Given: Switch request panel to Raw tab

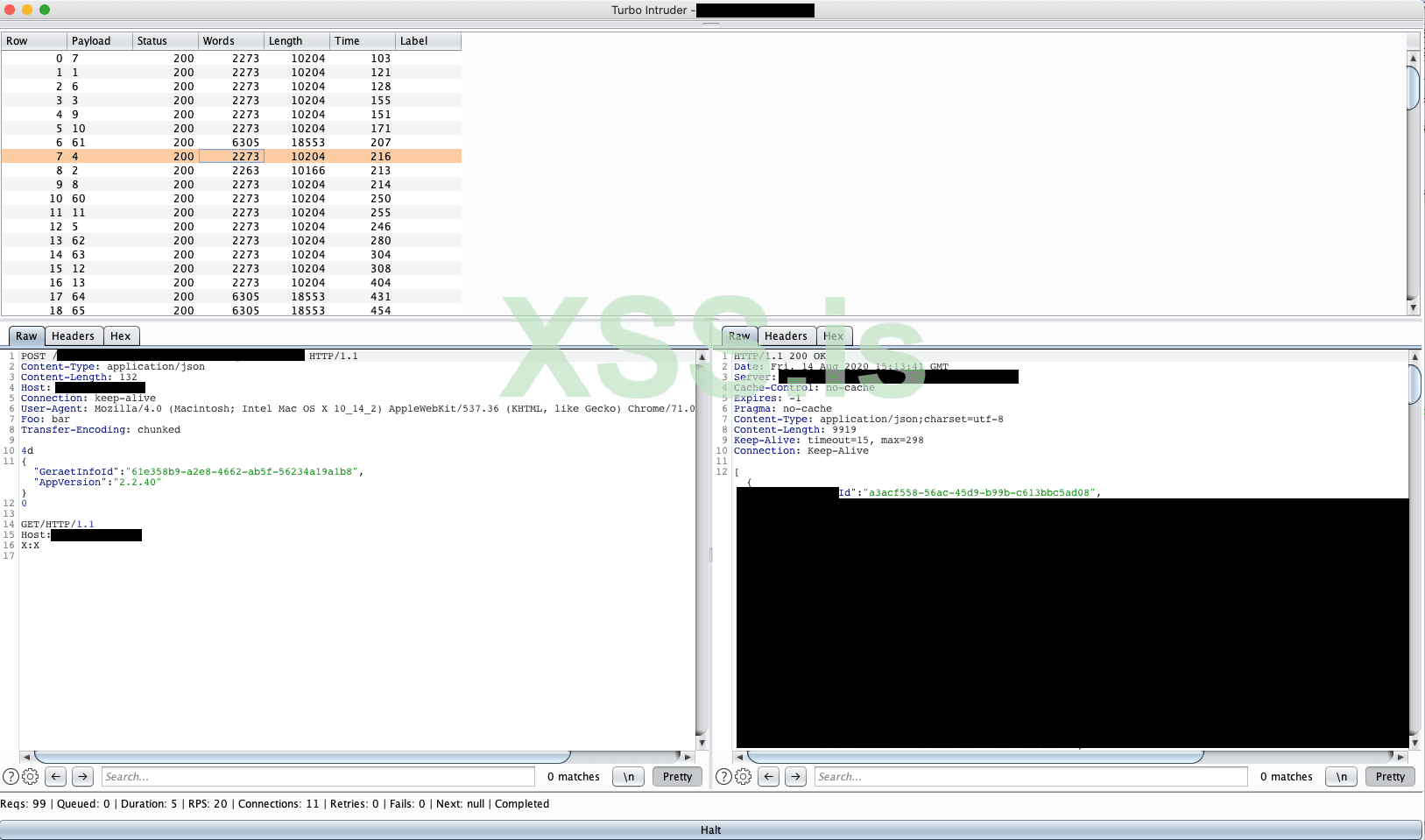Looking at the screenshot, I should click(26, 336).
